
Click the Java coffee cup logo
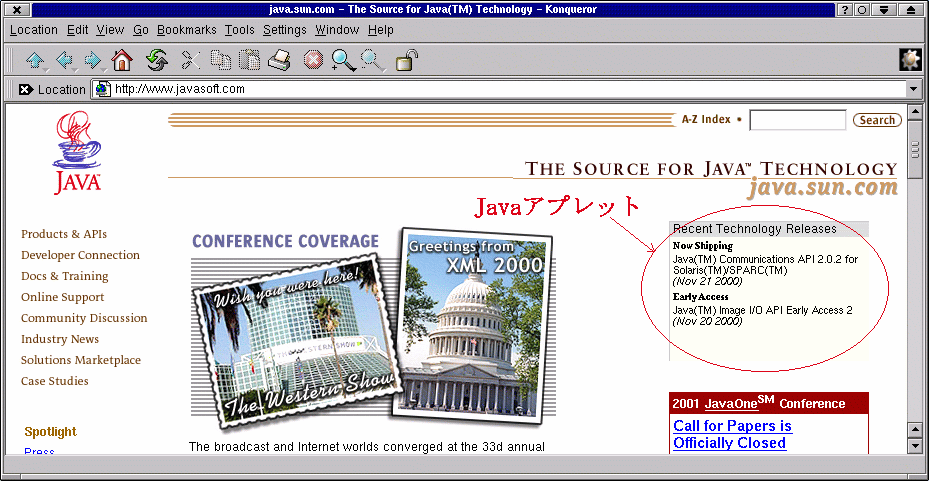pyautogui.click(x=77, y=153)
